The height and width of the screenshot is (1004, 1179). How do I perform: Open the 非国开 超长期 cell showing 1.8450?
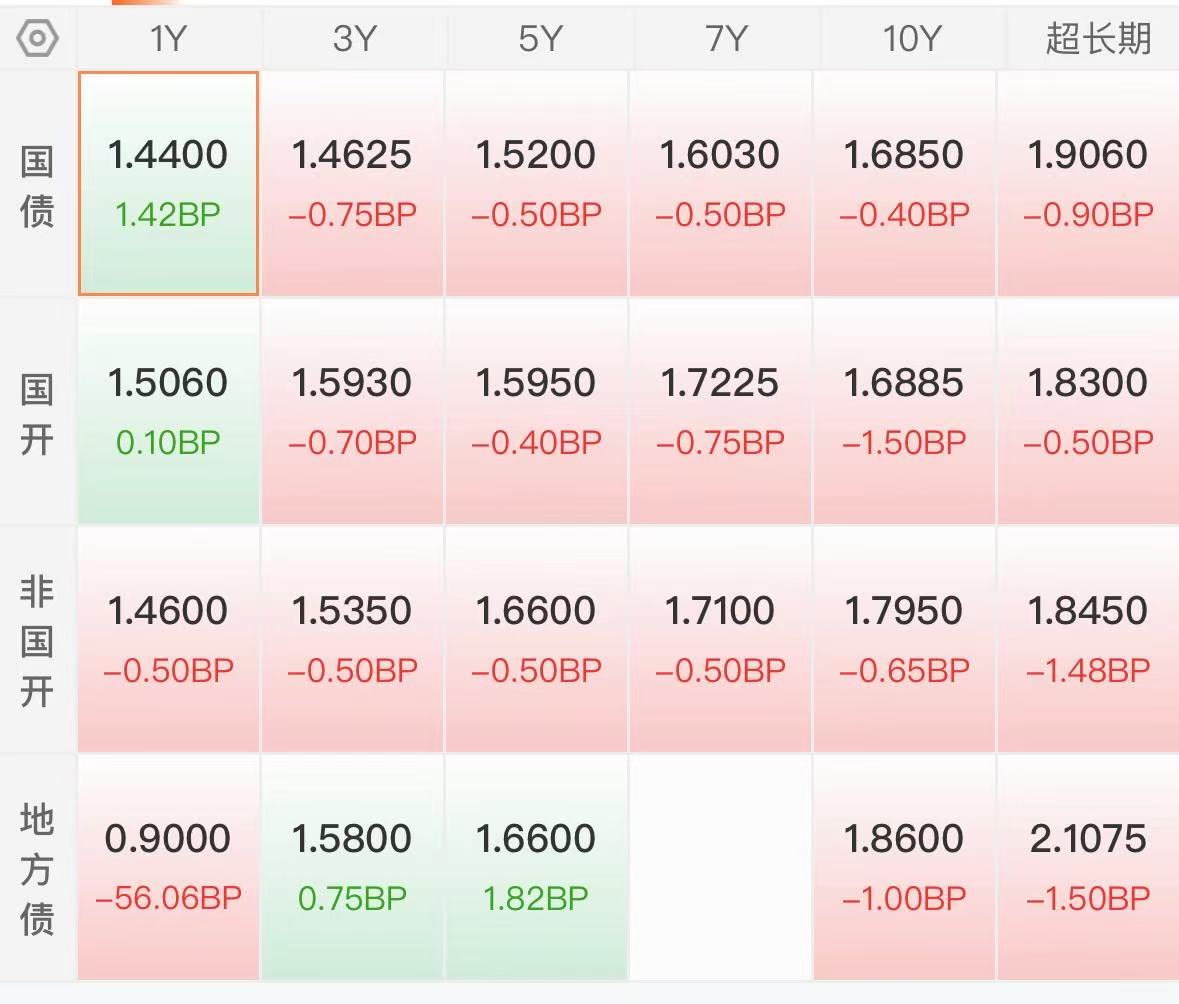(x=1088, y=639)
